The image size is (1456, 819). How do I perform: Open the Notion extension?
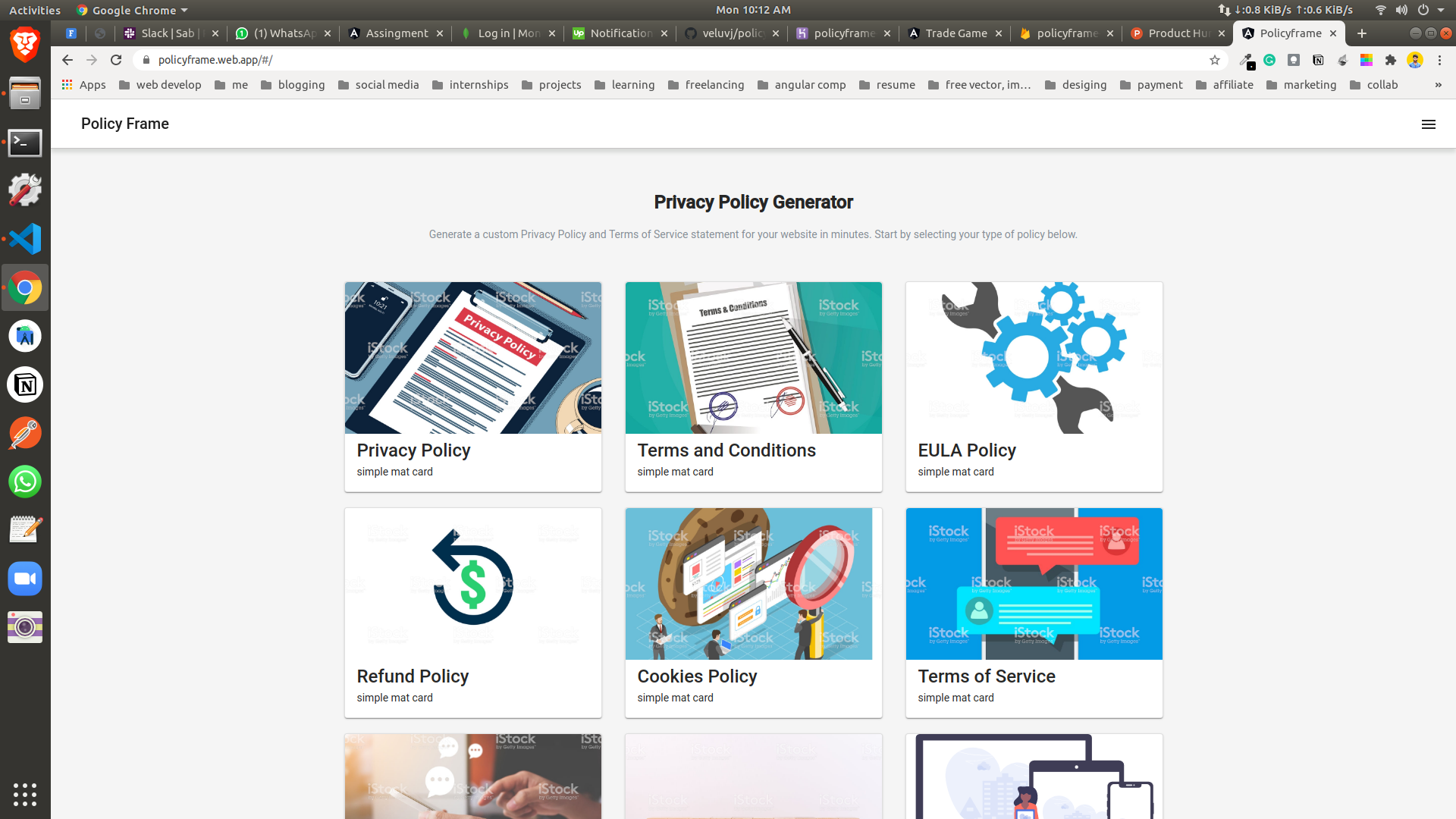click(x=1318, y=60)
